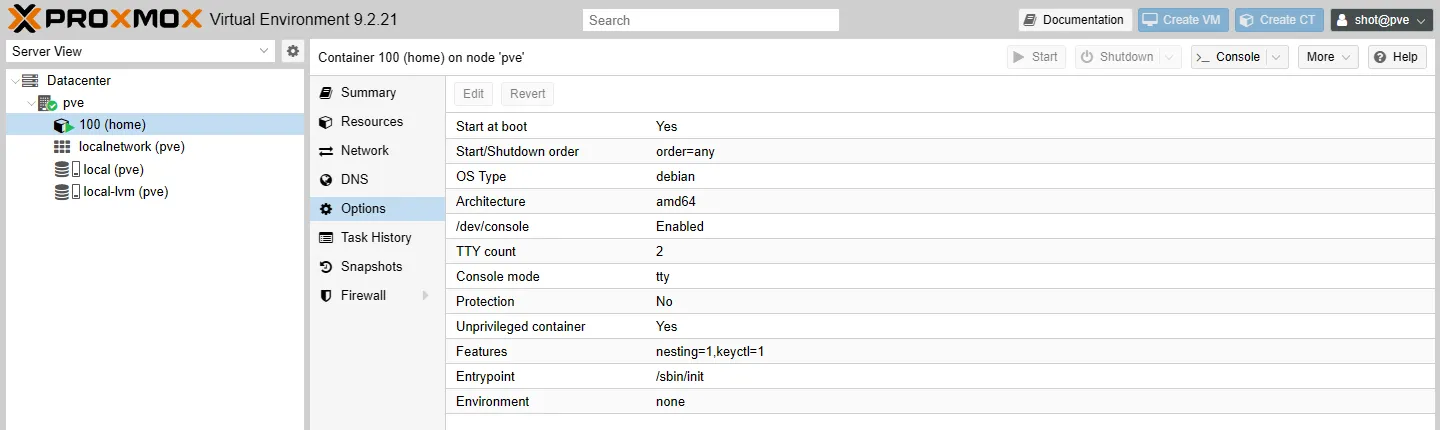
Task: Open the More dropdown menu
Action: (1328, 57)
